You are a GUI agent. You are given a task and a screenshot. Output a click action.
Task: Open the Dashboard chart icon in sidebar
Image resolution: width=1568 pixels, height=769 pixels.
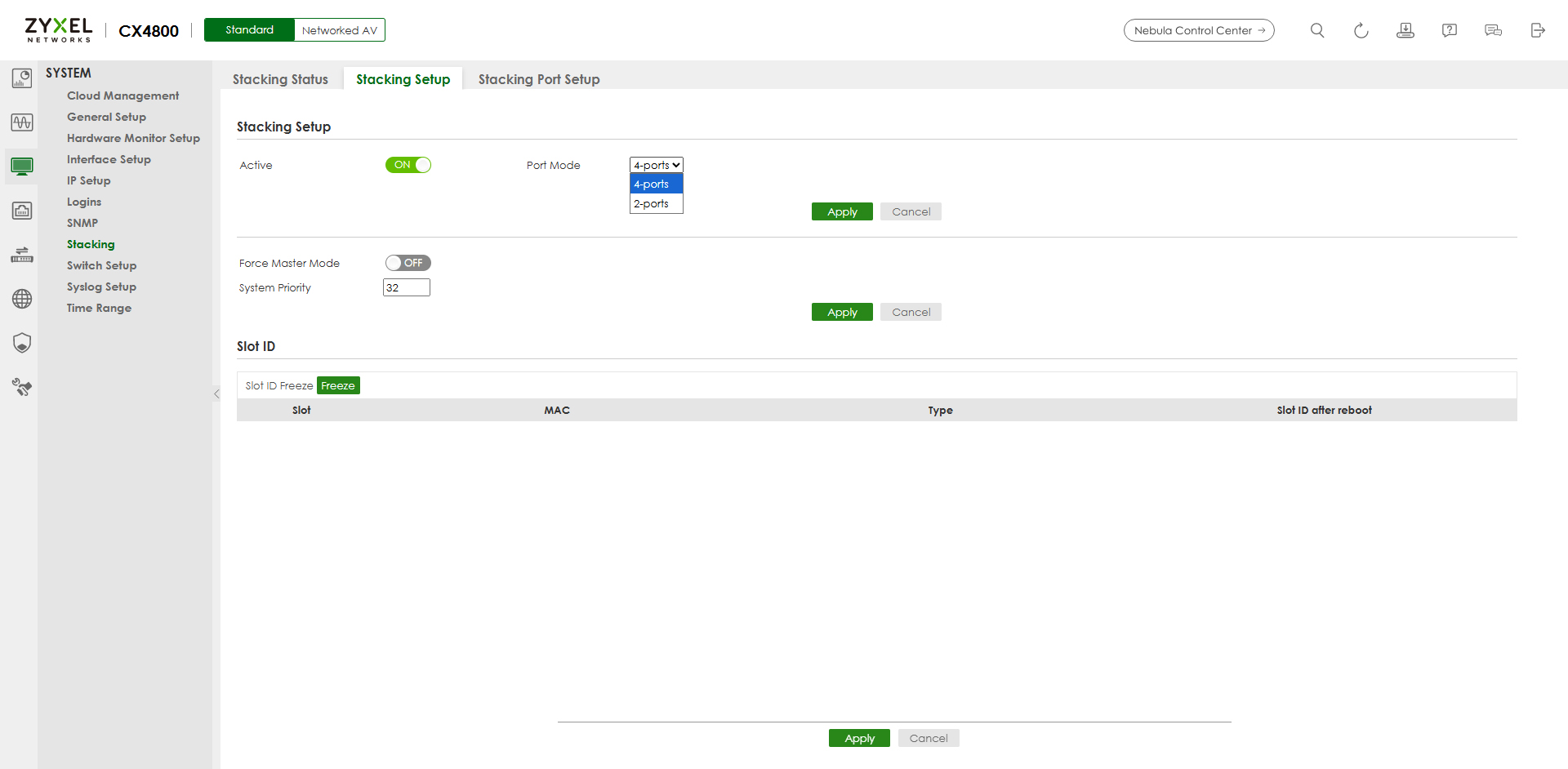coord(22,78)
